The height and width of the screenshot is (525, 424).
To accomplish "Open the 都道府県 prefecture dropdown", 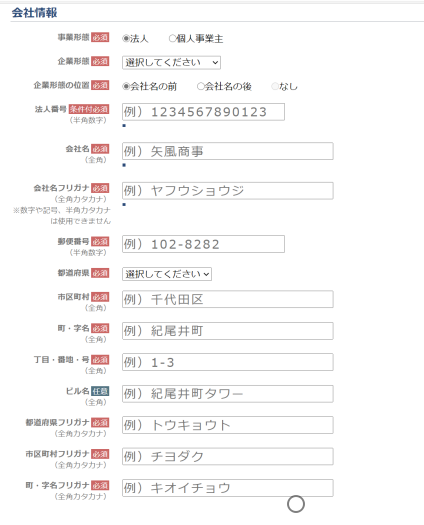I will click(x=167, y=274).
